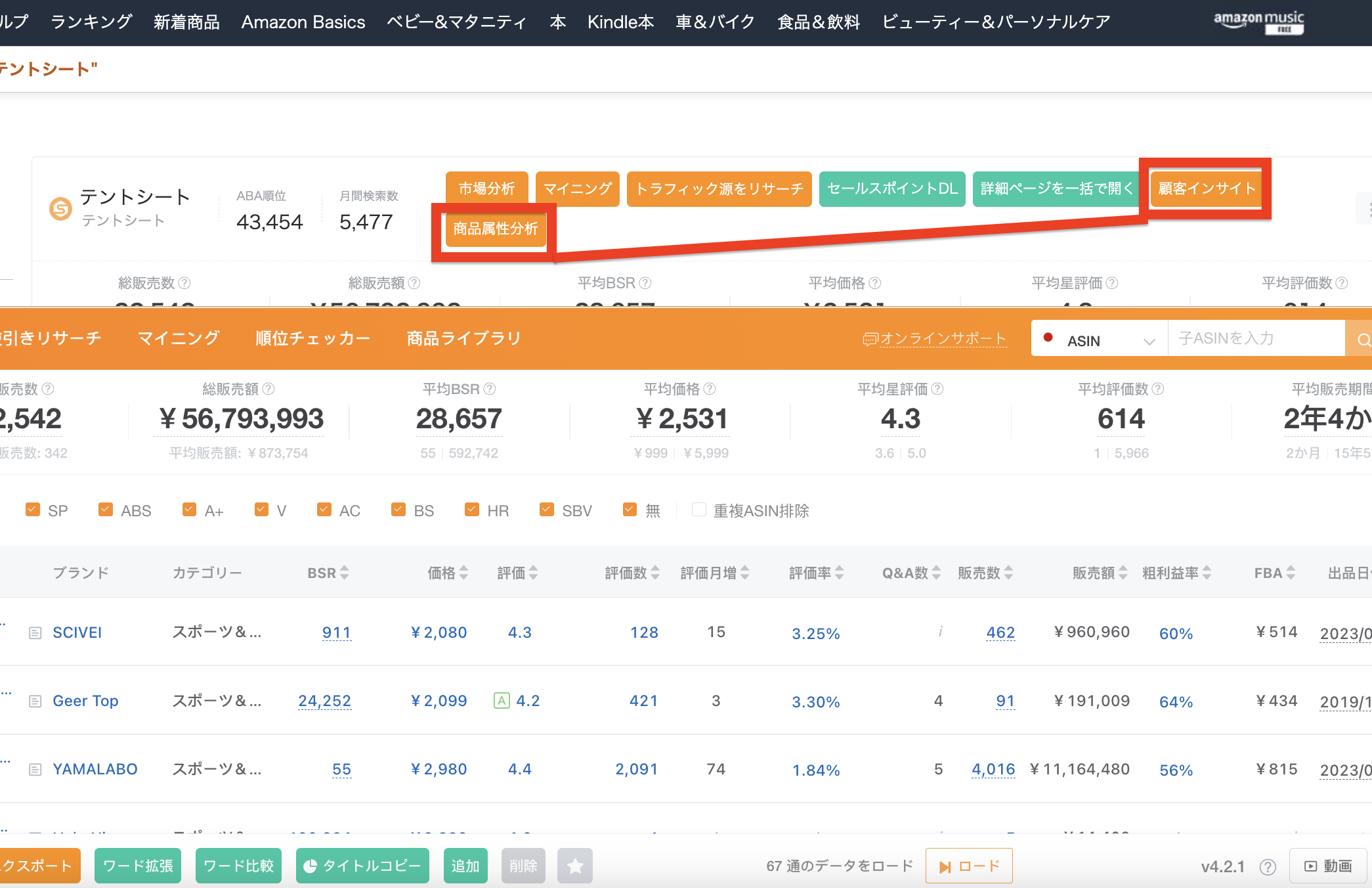Click the search magnifier button next to ASIN input
Viewport: 1372px width, 888px height.
pyautogui.click(x=1360, y=338)
